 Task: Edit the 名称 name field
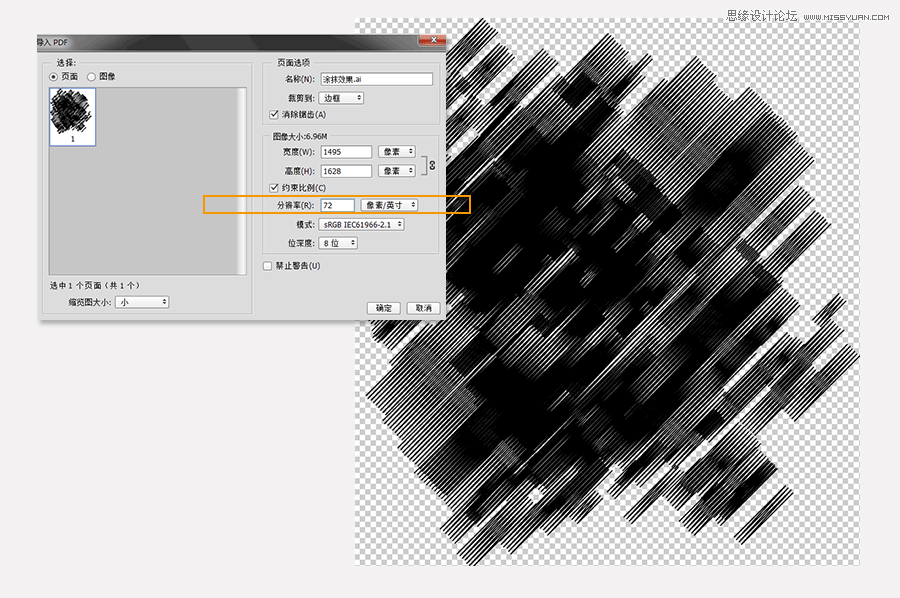click(x=377, y=79)
